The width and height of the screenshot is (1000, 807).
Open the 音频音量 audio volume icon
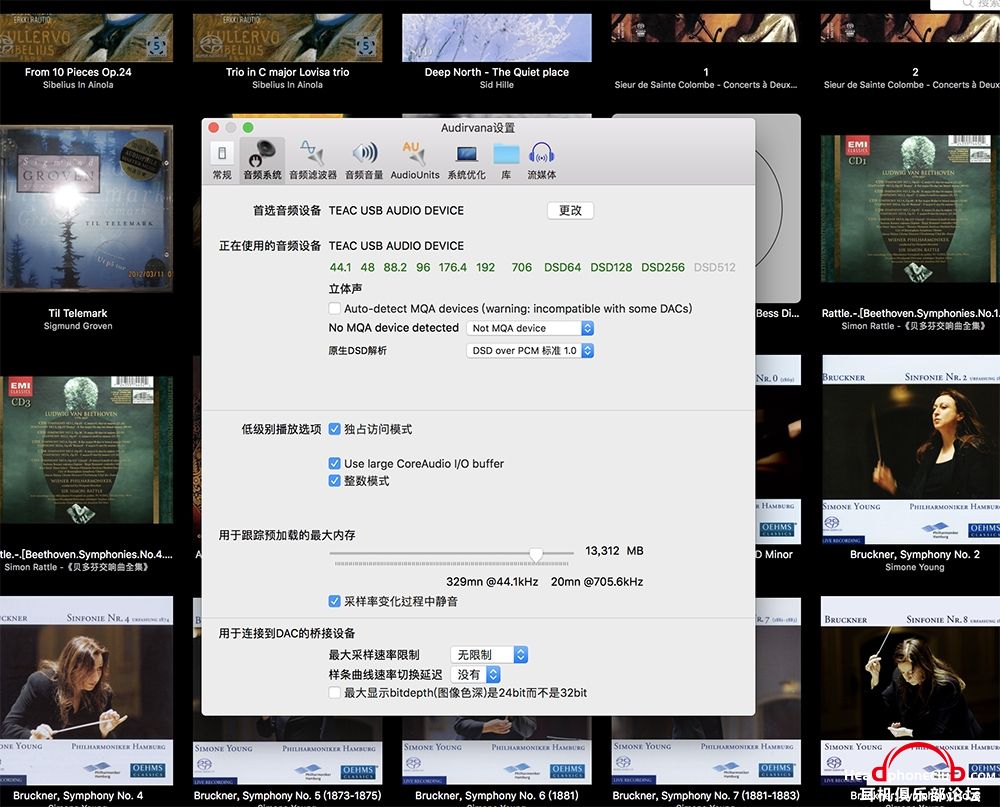(364, 160)
